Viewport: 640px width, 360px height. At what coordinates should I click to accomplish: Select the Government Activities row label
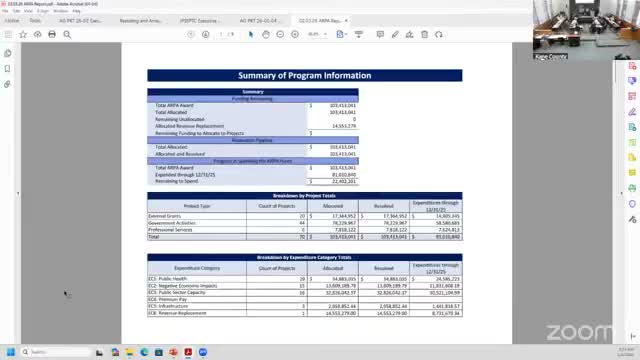click(x=172, y=223)
